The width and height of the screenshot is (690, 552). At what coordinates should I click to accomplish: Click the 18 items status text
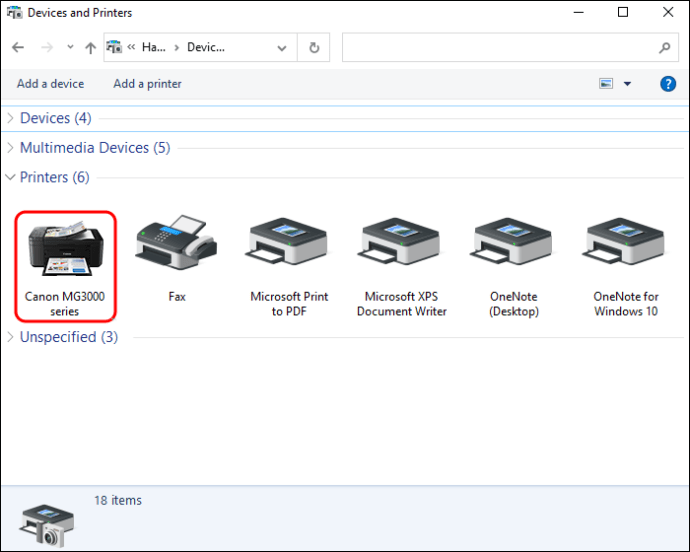coord(118,500)
